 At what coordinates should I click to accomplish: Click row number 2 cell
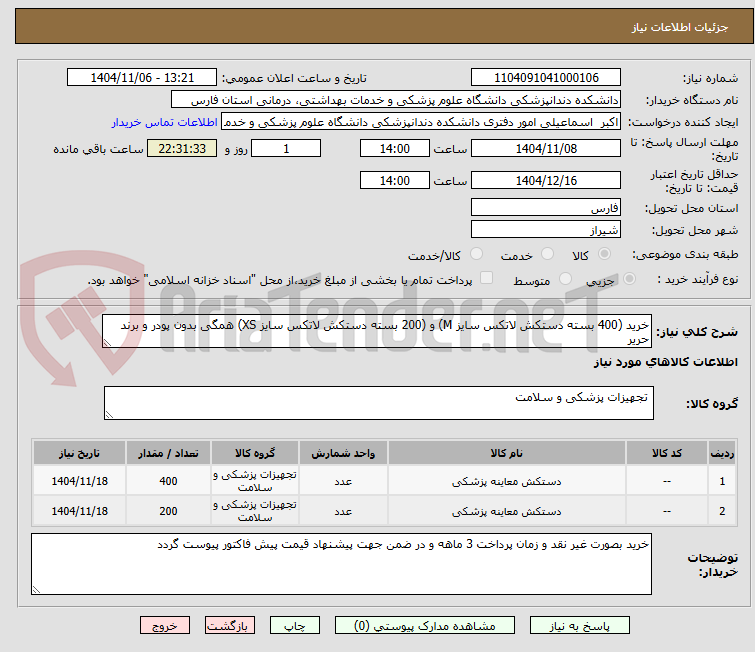pyautogui.click(x=722, y=511)
